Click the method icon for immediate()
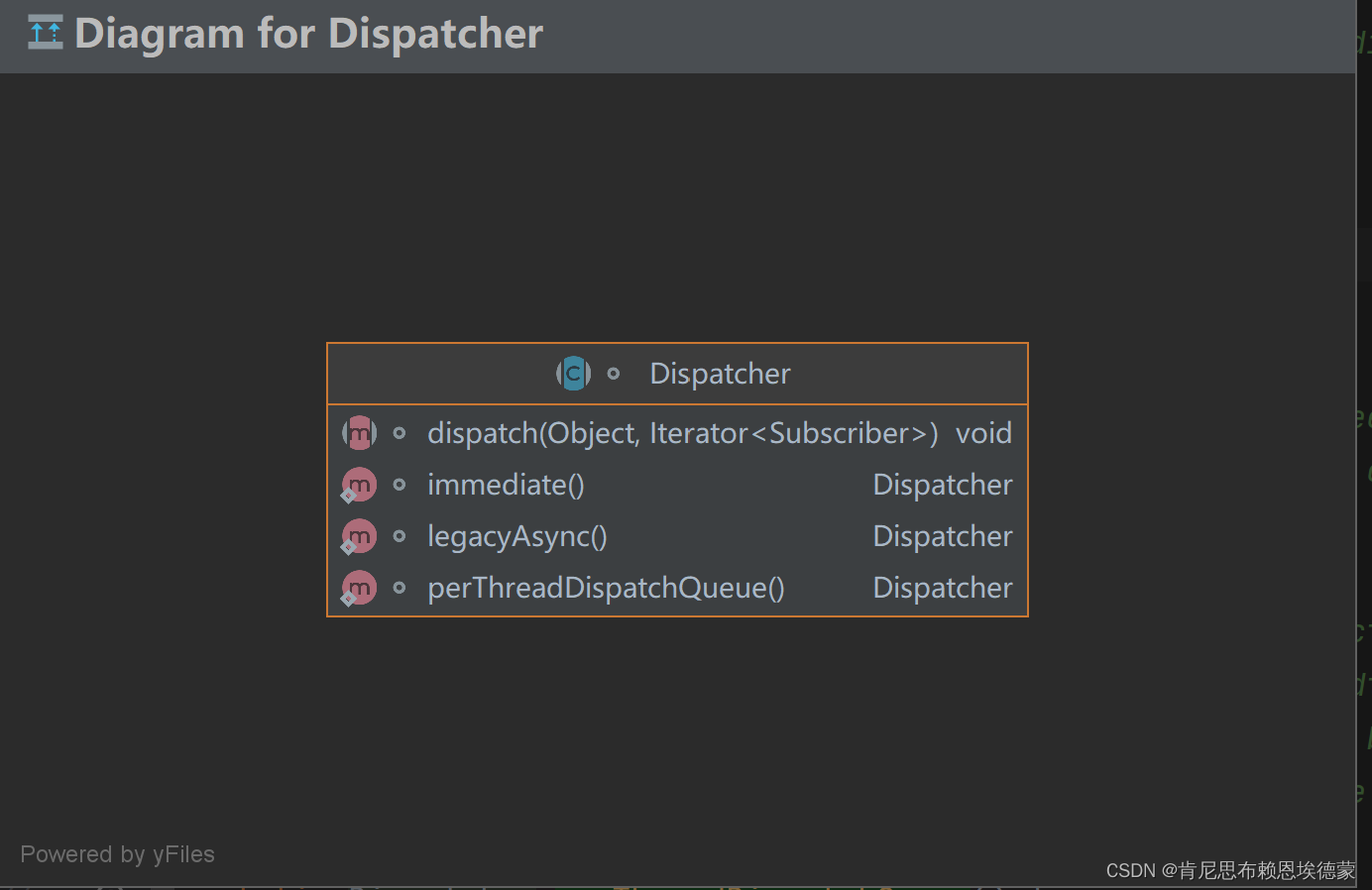Image resolution: width=1372 pixels, height=890 pixels. tap(359, 485)
